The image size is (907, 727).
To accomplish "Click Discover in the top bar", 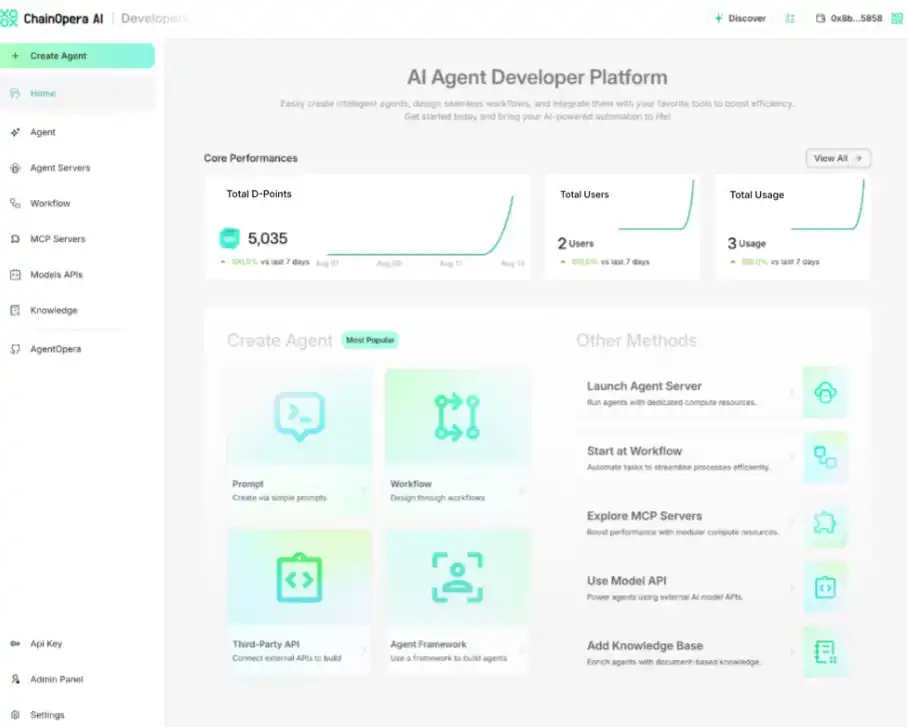I will click(741, 18).
